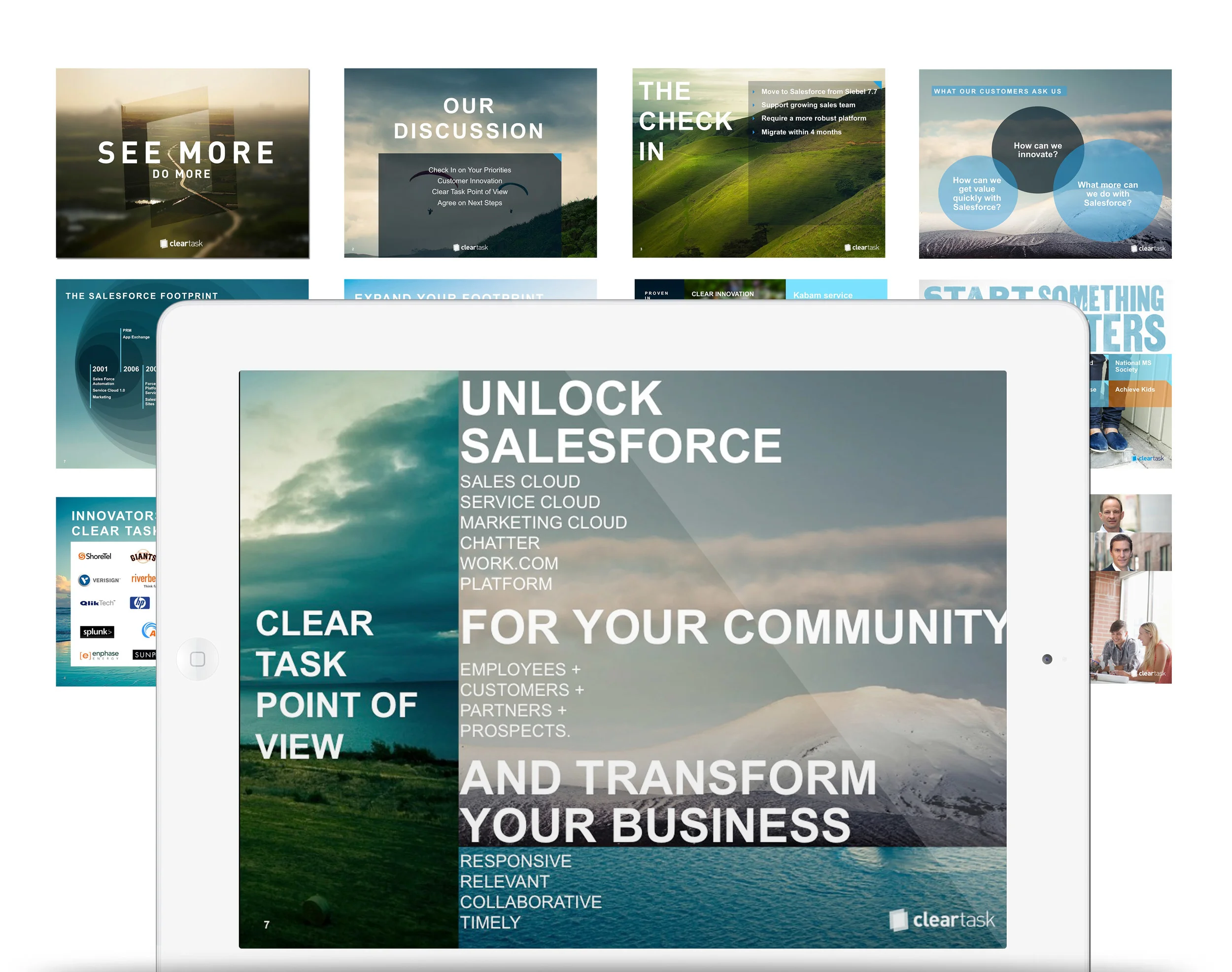Open THE SALESFORCE FOOTPRINT slide thumbnail
The width and height of the screenshot is (1232, 972).
(x=106, y=374)
